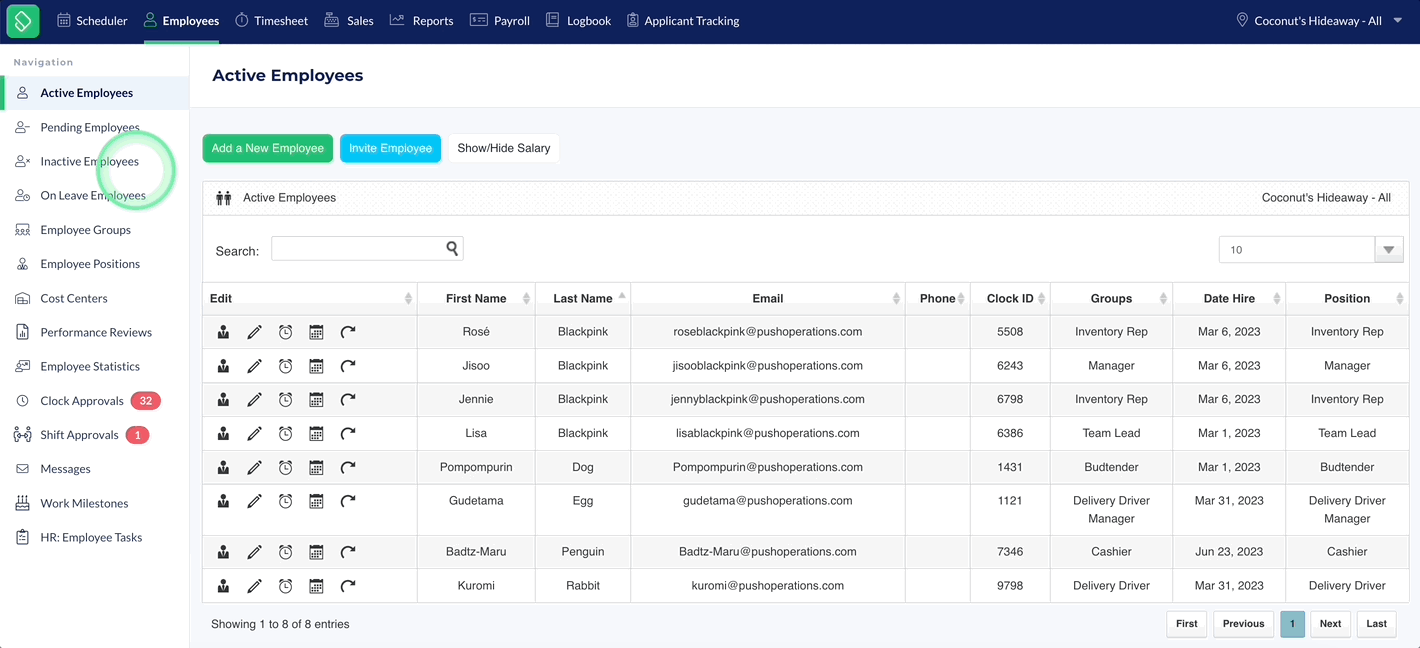This screenshot has height=648, width=1420.
Task: Edit Gudetama's record with pencil icon
Action: [x=255, y=502]
